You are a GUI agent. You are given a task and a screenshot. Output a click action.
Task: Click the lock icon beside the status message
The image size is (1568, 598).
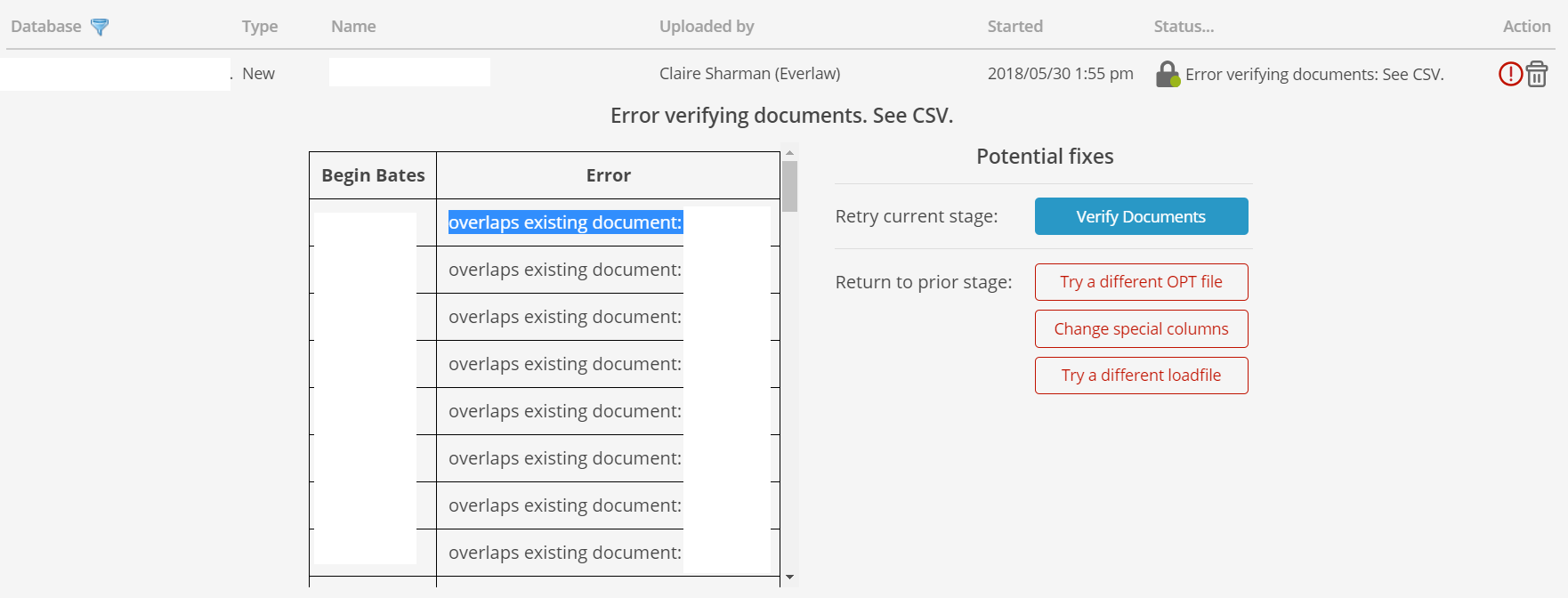(x=1167, y=74)
